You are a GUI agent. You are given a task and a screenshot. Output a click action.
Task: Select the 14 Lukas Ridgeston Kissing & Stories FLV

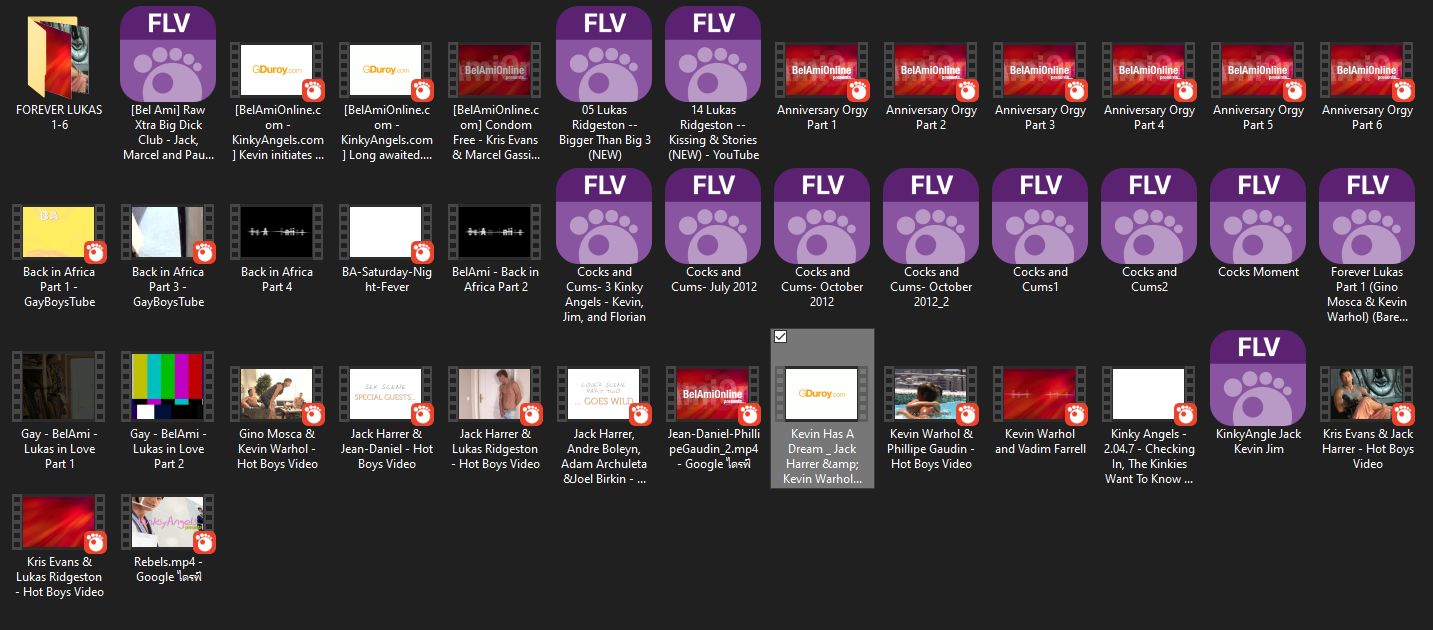tap(713, 52)
